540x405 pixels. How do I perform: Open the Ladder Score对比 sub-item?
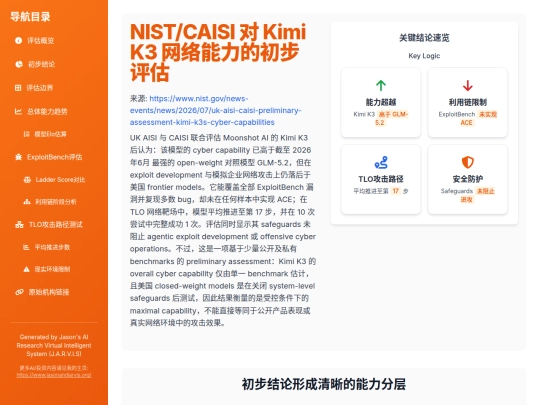pos(60,180)
